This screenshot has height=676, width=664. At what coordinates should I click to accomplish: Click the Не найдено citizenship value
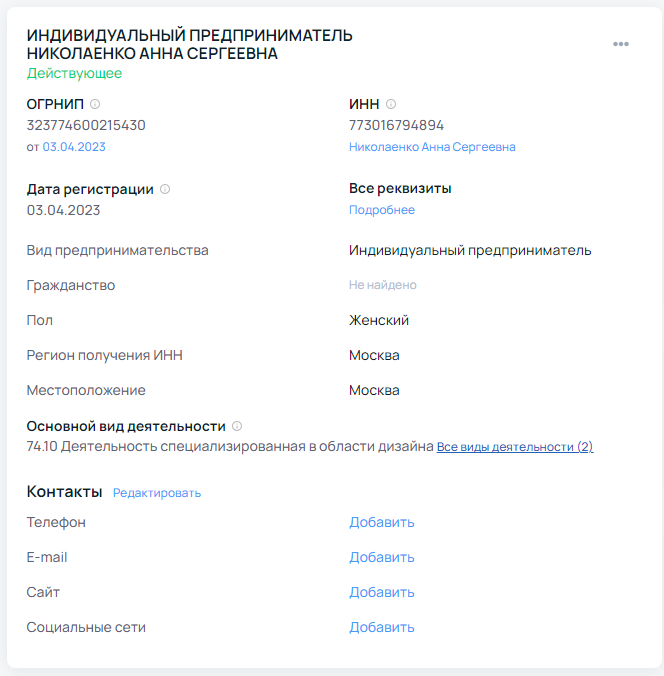(382, 285)
